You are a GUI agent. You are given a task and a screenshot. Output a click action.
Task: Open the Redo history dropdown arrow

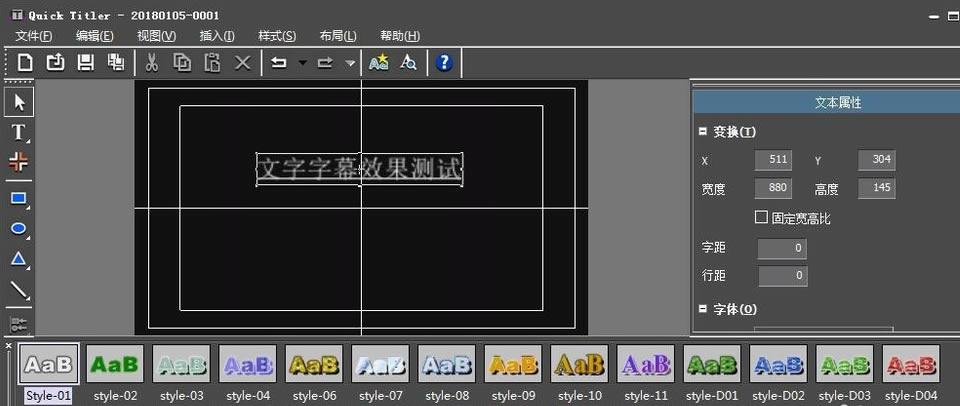349,62
